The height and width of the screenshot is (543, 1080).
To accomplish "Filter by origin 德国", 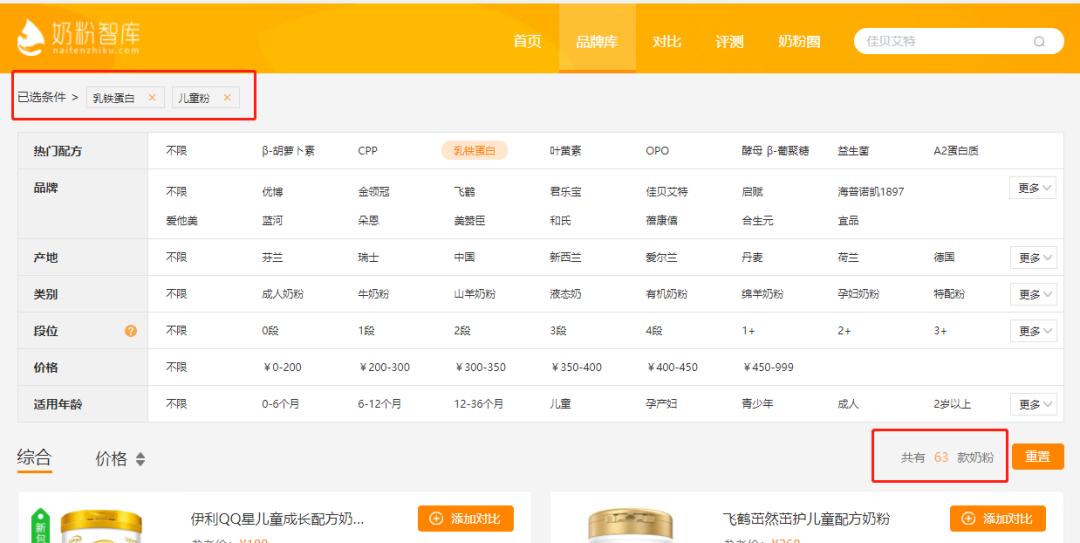I will pyautogui.click(x=944, y=258).
